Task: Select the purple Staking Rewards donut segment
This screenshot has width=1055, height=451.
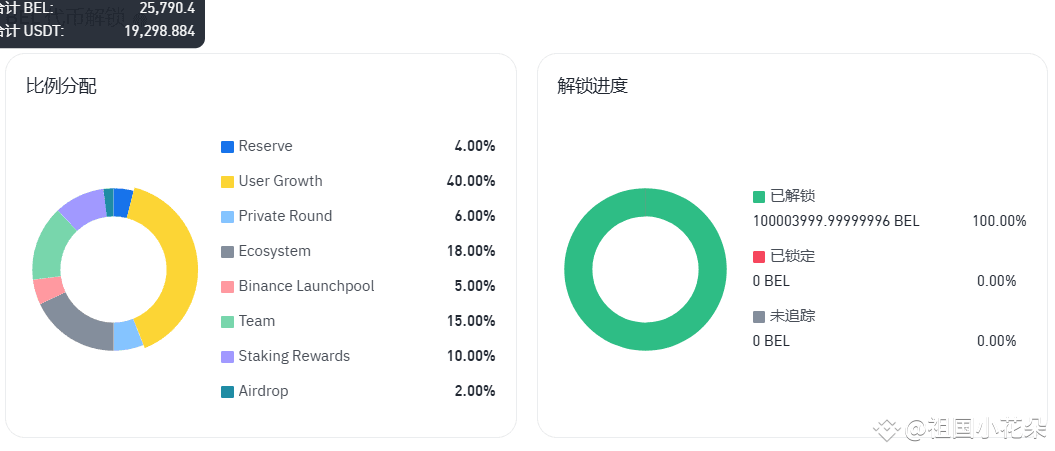Action: click(x=81, y=207)
